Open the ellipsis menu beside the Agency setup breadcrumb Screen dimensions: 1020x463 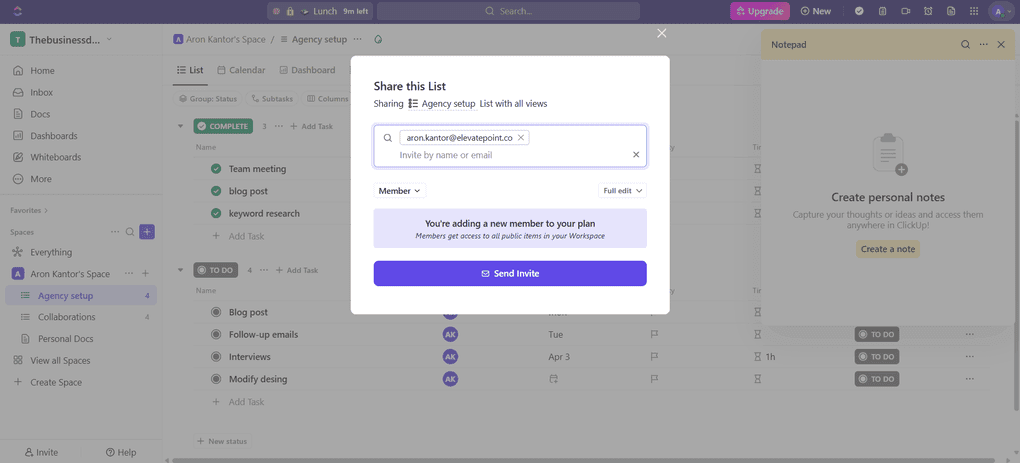(x=358, y=39)
